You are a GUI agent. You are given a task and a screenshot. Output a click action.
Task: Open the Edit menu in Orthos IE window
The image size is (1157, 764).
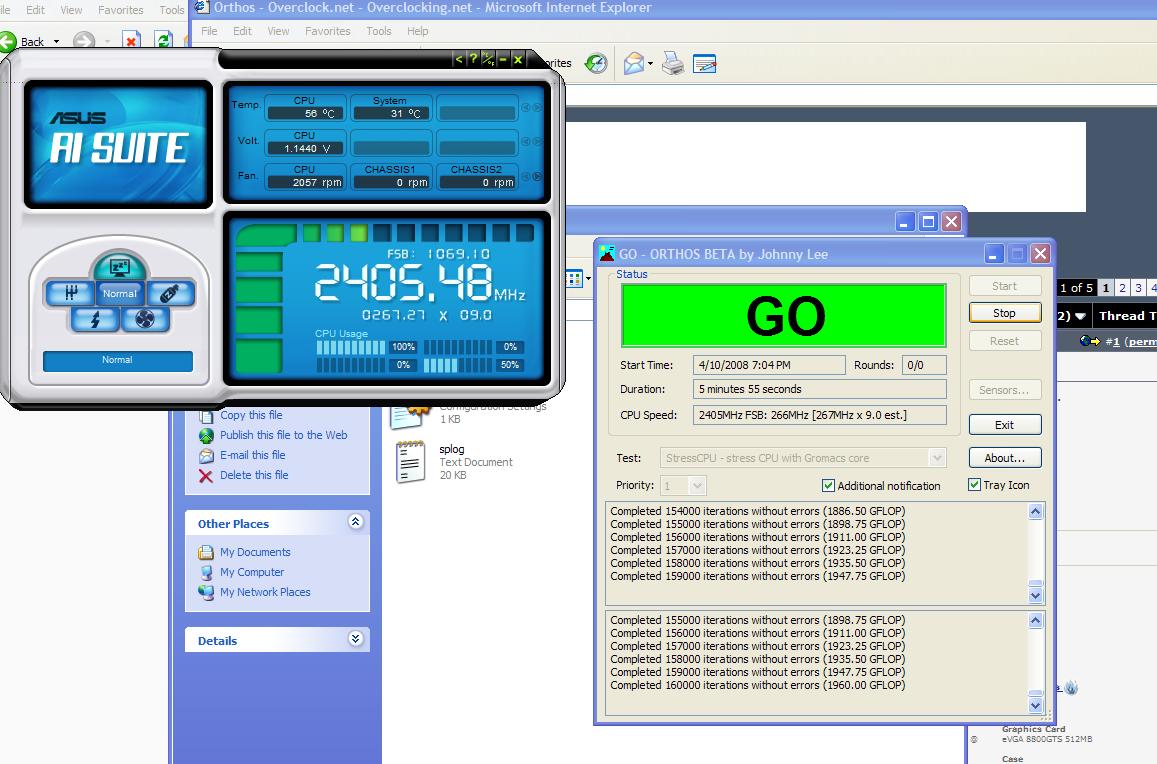(242, 31)
